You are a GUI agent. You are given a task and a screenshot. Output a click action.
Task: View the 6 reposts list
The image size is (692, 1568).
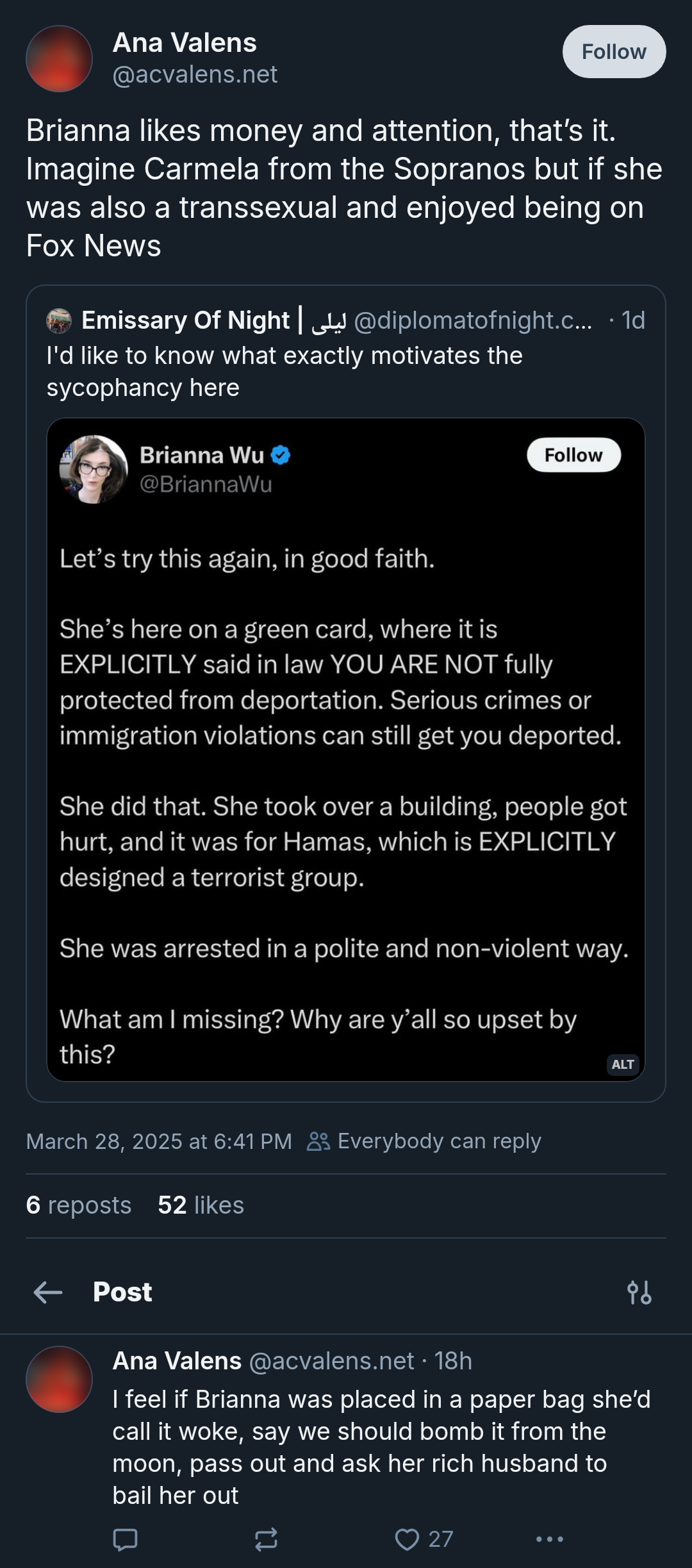click(x=78, y=1205)
